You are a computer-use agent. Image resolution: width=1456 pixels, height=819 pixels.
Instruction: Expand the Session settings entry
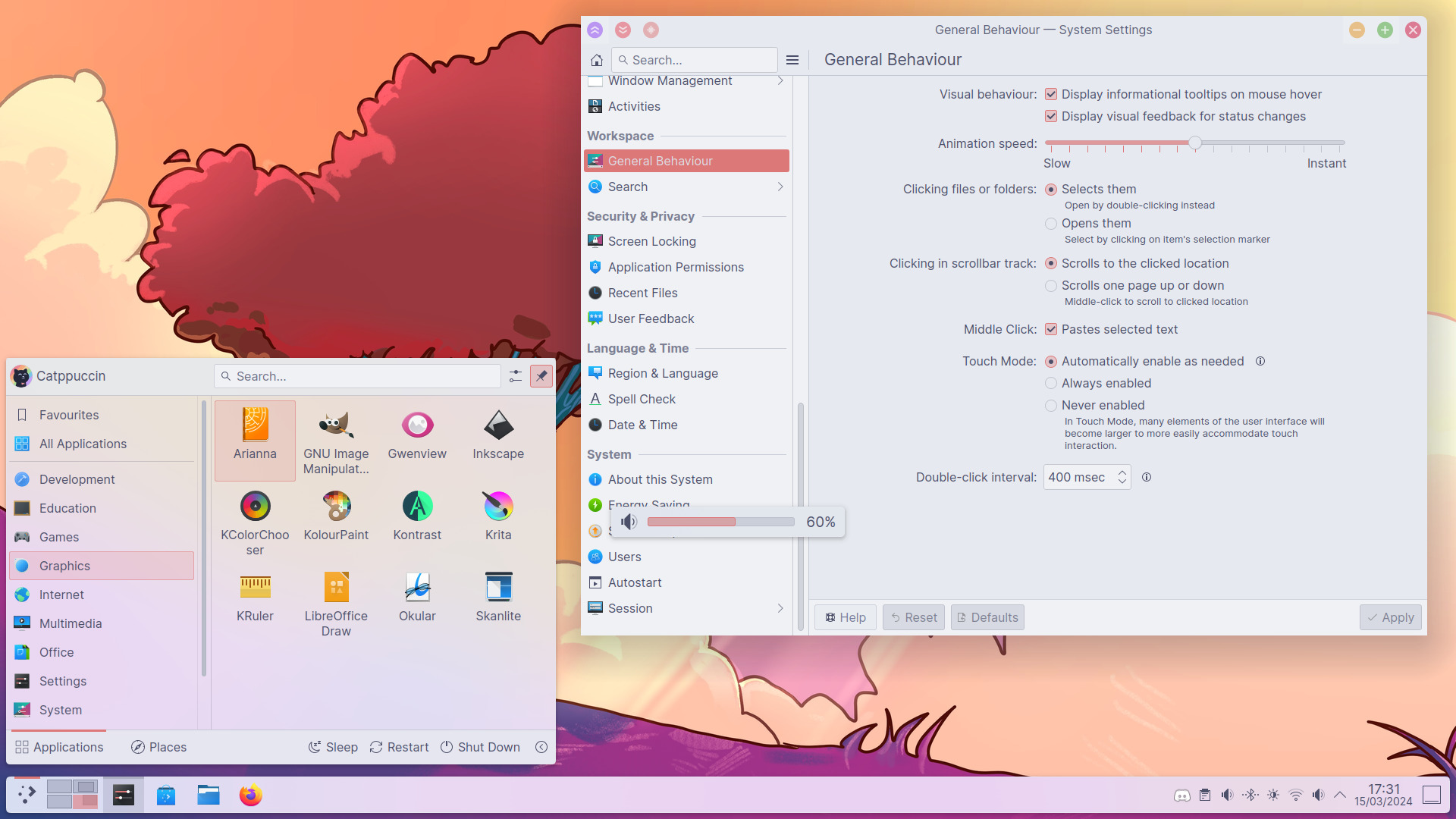click(x=780, y=608)
